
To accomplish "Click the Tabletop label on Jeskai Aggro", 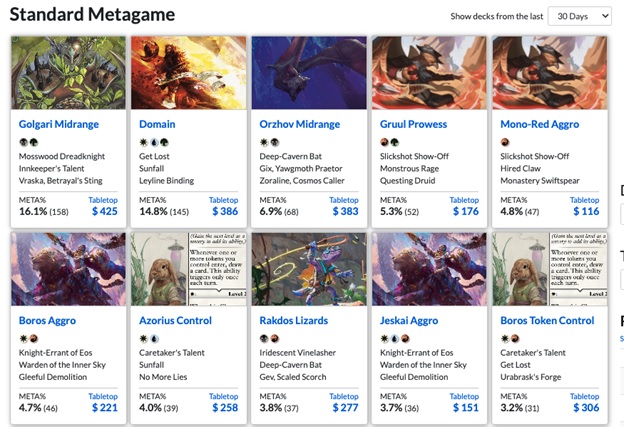I will [x=465, y=396].
